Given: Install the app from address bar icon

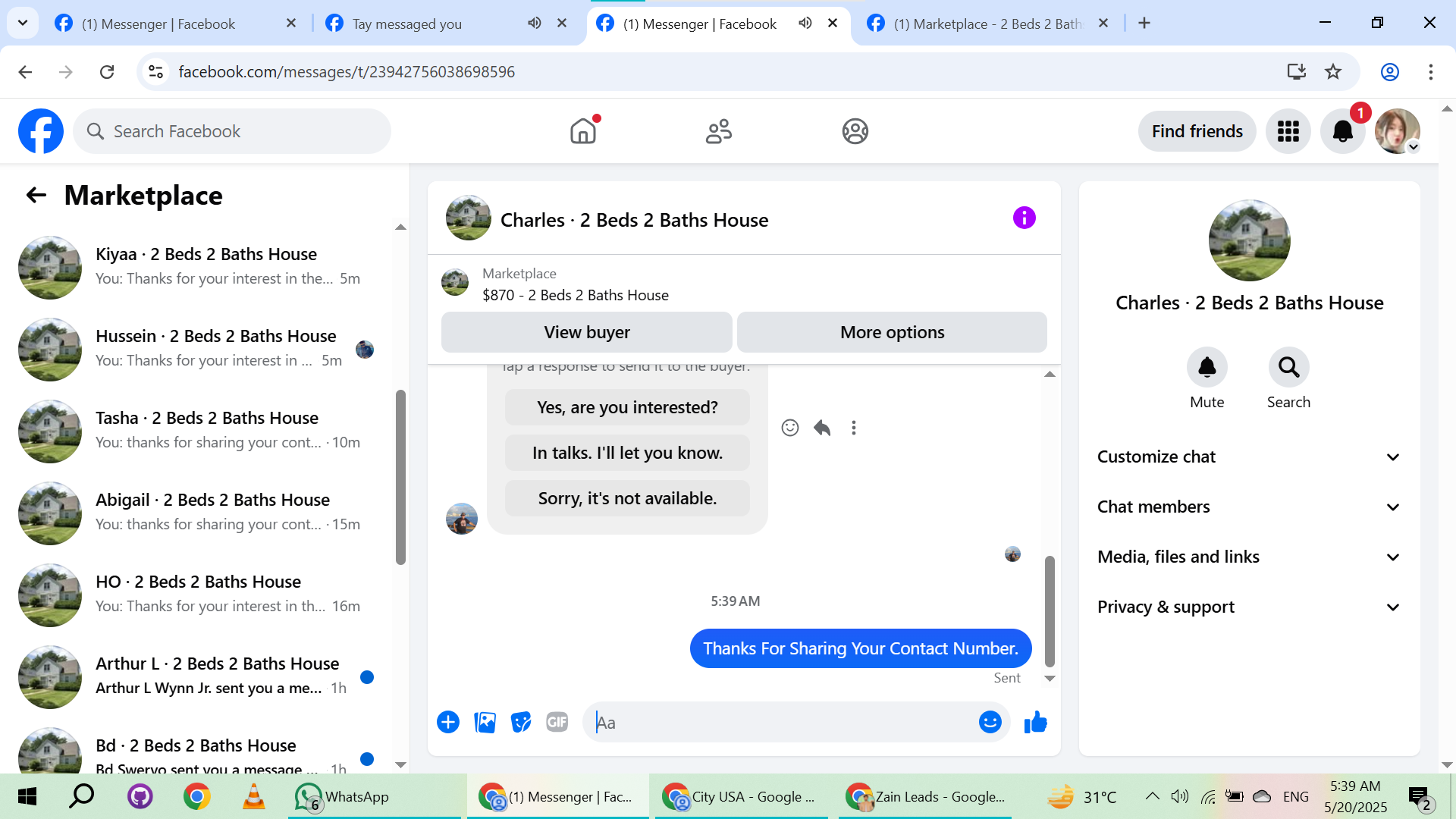Looking at the screenshot, I should pyautogui.click(x=1297, y=72).
